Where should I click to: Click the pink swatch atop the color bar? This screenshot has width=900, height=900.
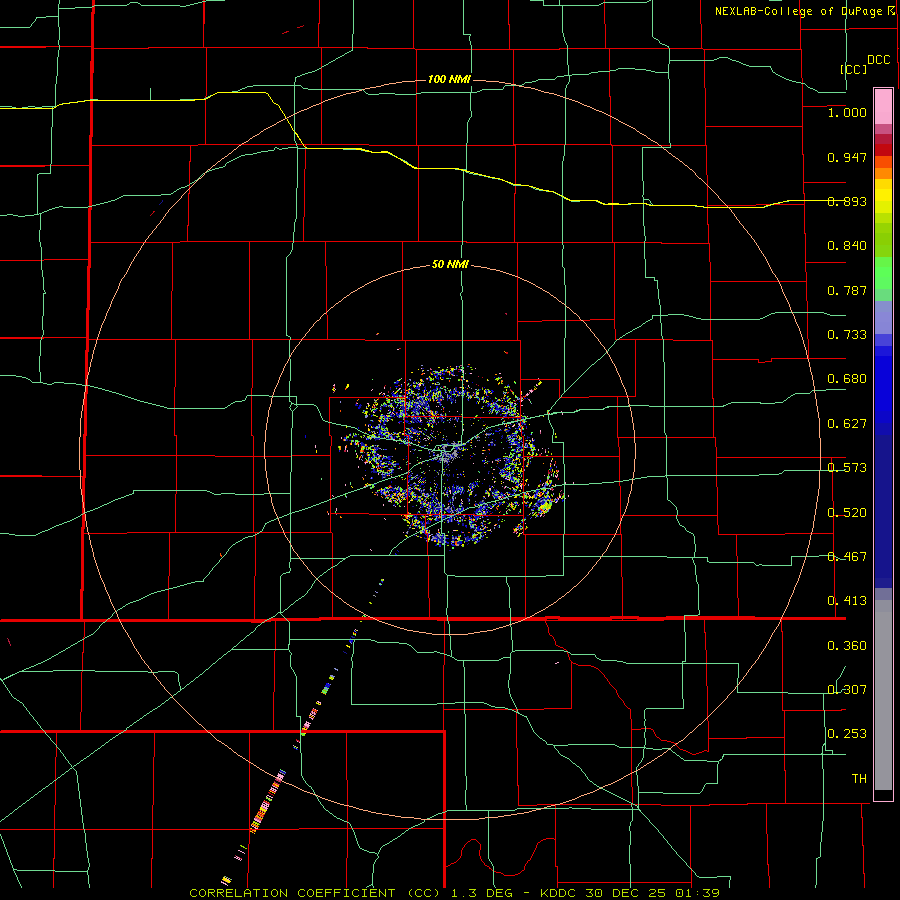pyautogui.click(x=883, y=107)
